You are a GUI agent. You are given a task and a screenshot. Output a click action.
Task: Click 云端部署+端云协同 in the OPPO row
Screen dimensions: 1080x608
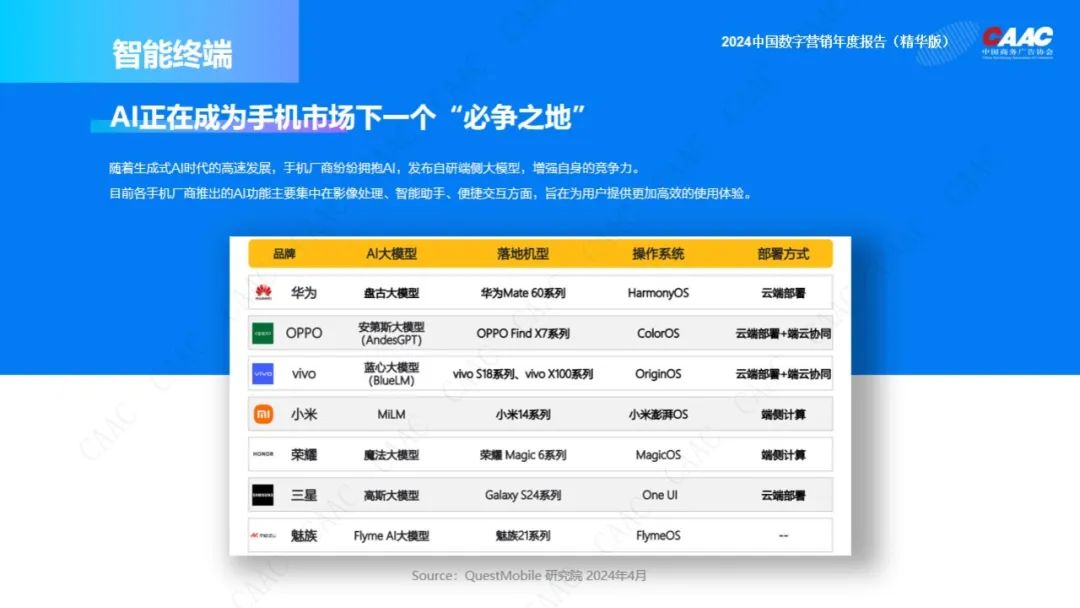[783, 333]
